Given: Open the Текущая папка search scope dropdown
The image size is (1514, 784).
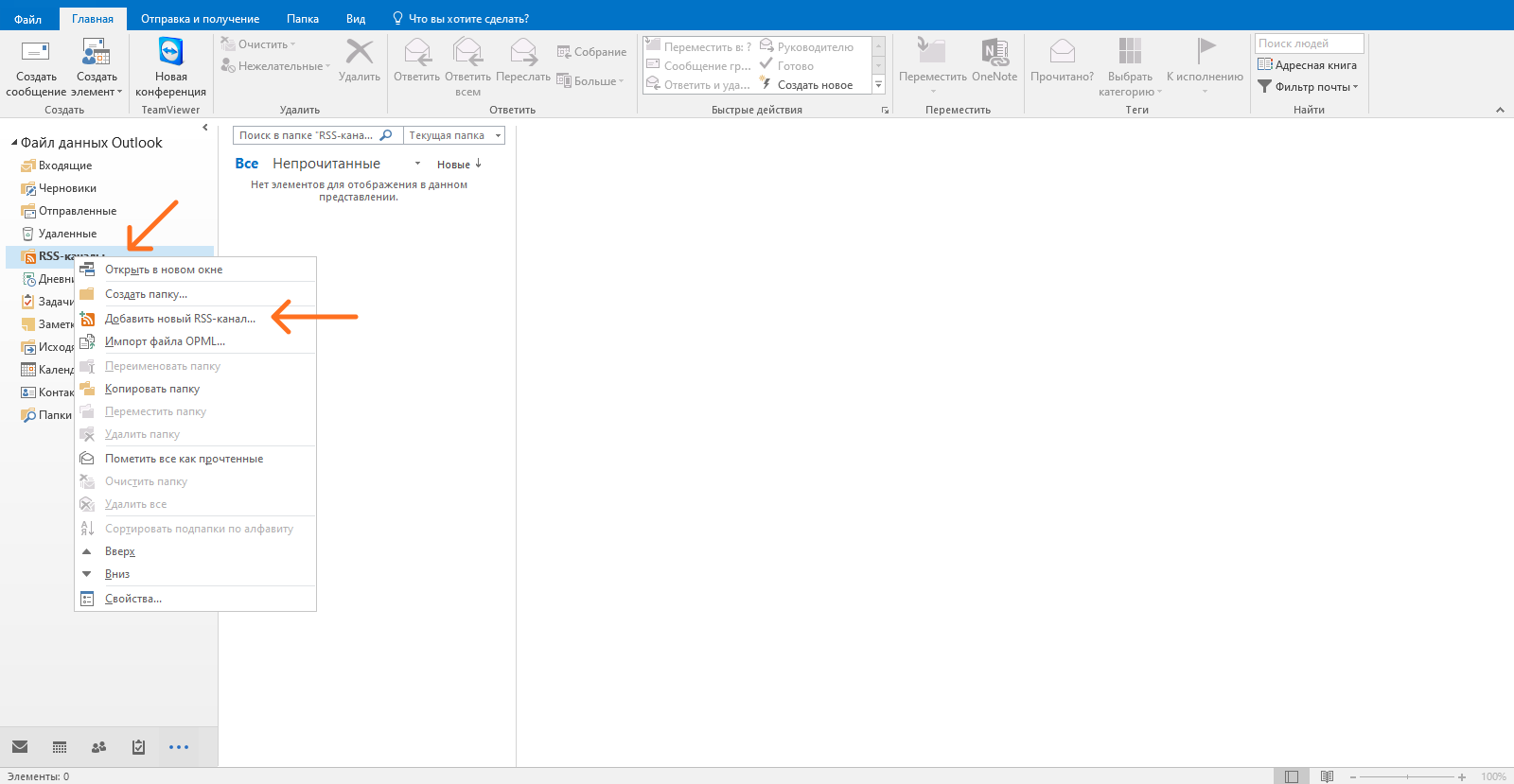Looking at the screenshot, I should (454, 135).
